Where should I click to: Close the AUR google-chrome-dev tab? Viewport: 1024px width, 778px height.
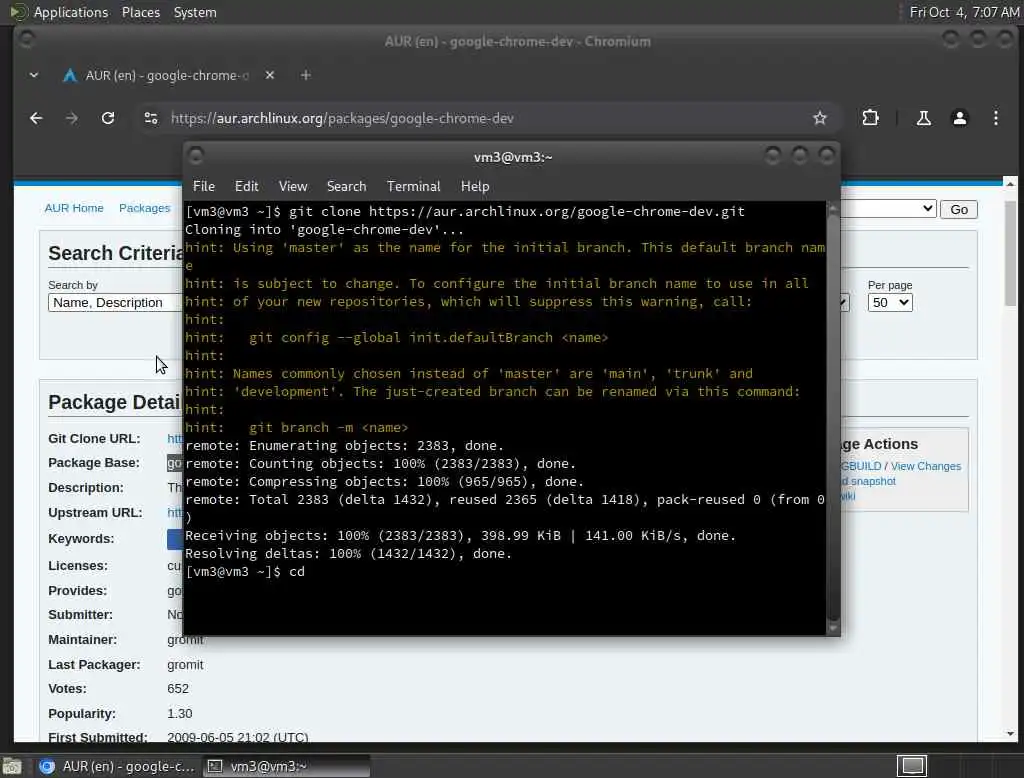pos(270,75)
